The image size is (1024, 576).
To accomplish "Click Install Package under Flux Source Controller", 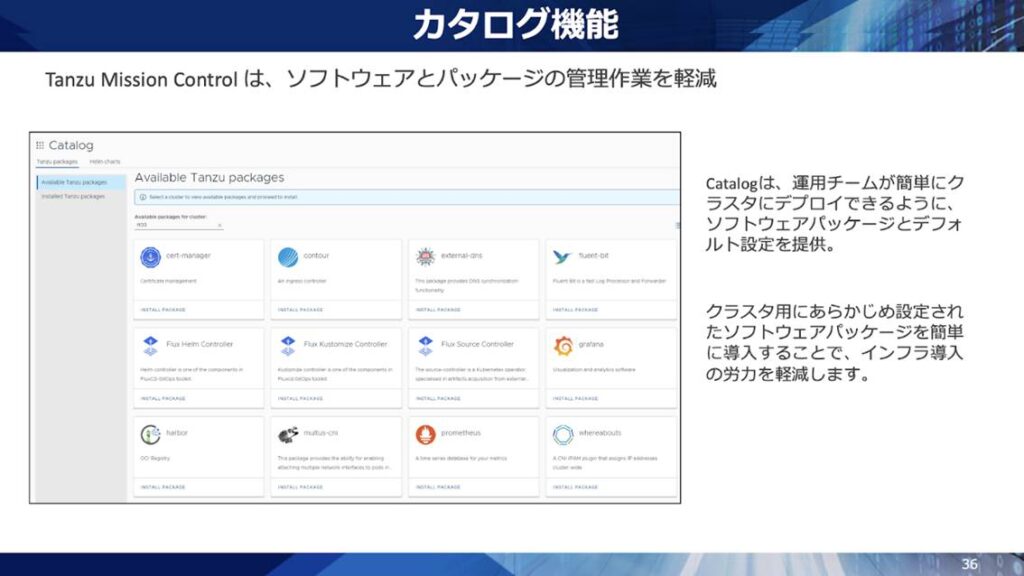I will pos(437,398).
